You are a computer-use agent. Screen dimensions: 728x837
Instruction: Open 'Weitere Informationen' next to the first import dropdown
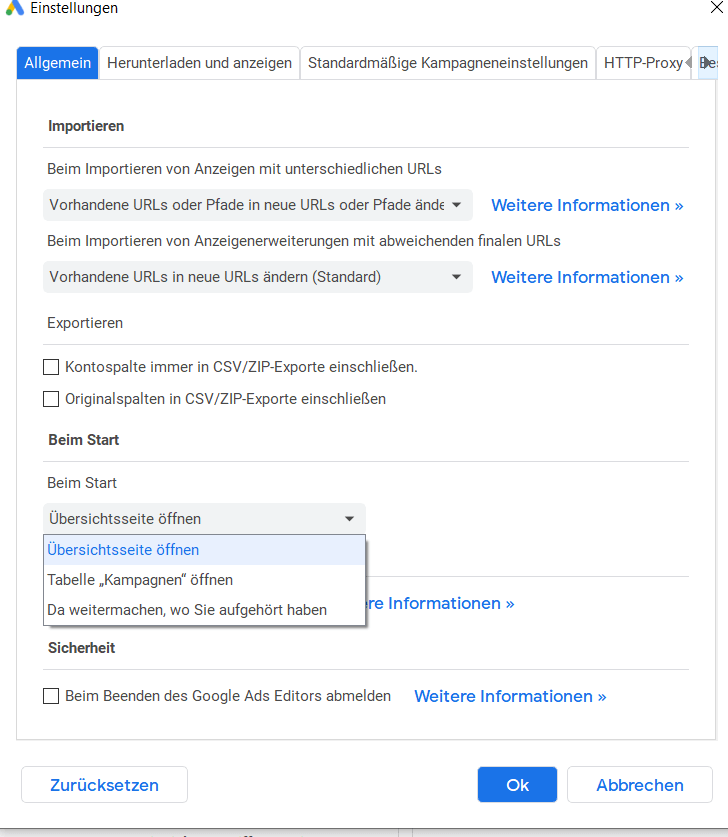587,205
